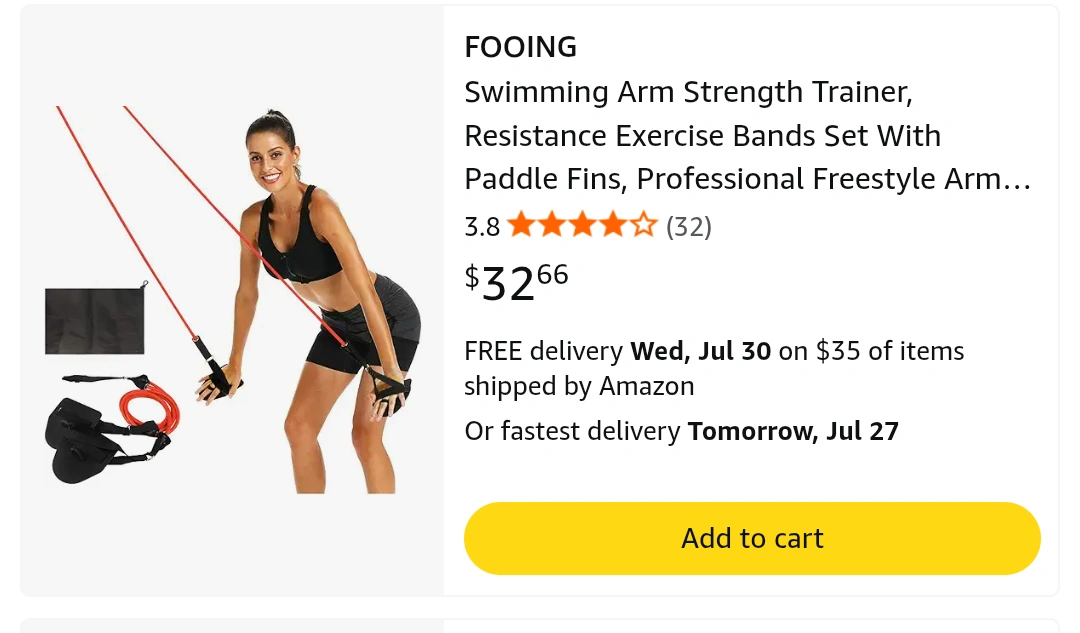1080x633 pixels.
Task: Click the third filled orange star
Action: [x=583, y=225]
